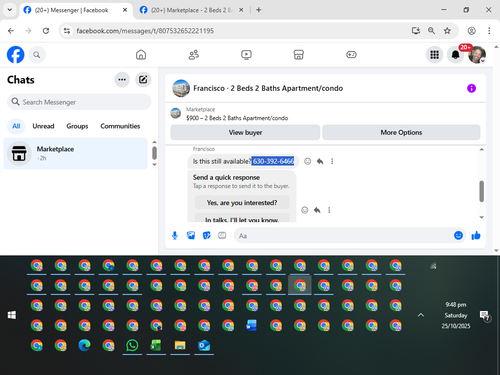This screenshot has width=500, height=375.
Task: Open the $900 – 2 Beds 2 Baths listing link
Action: coord(237,118)
